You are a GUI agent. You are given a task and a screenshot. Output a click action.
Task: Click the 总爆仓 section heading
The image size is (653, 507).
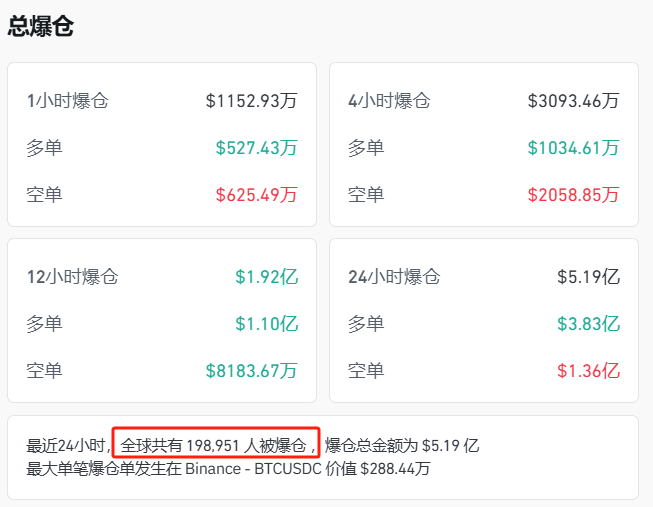[41, 27]
